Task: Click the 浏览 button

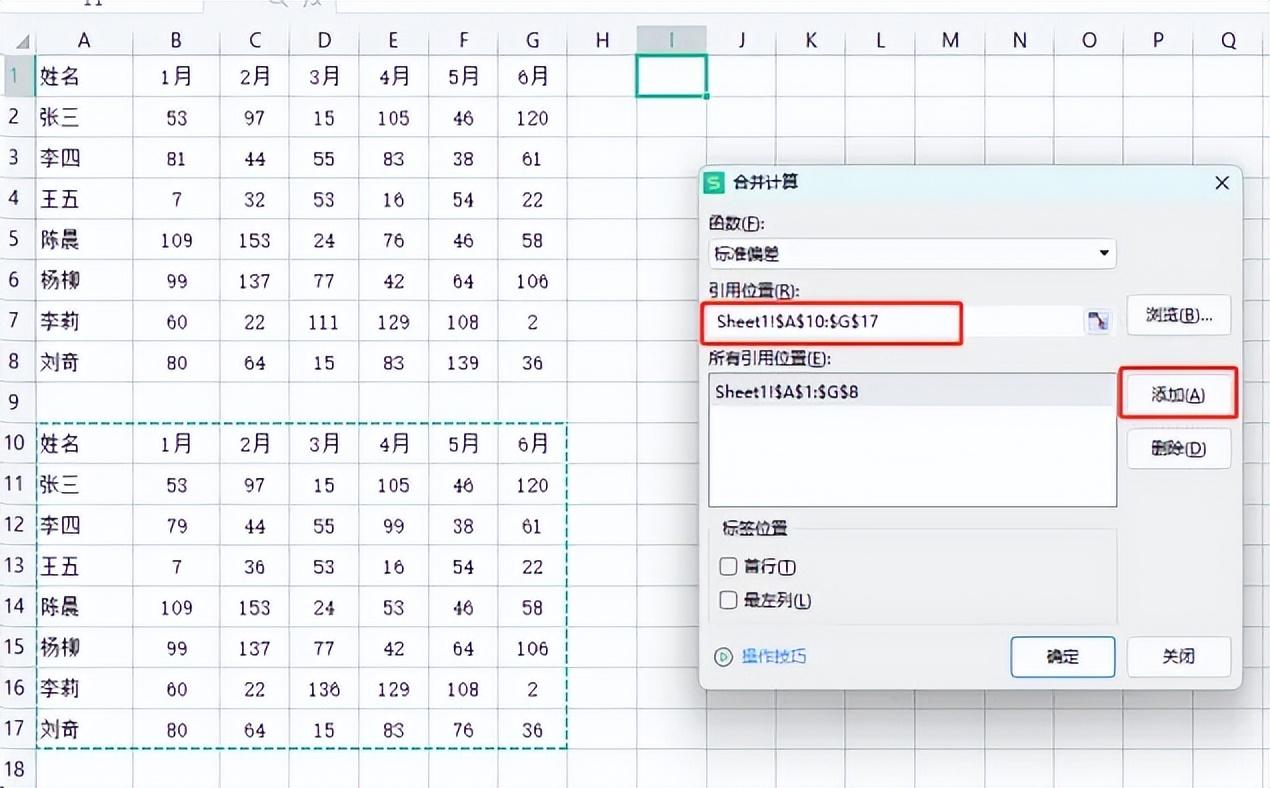Action: pos(1178,315)
